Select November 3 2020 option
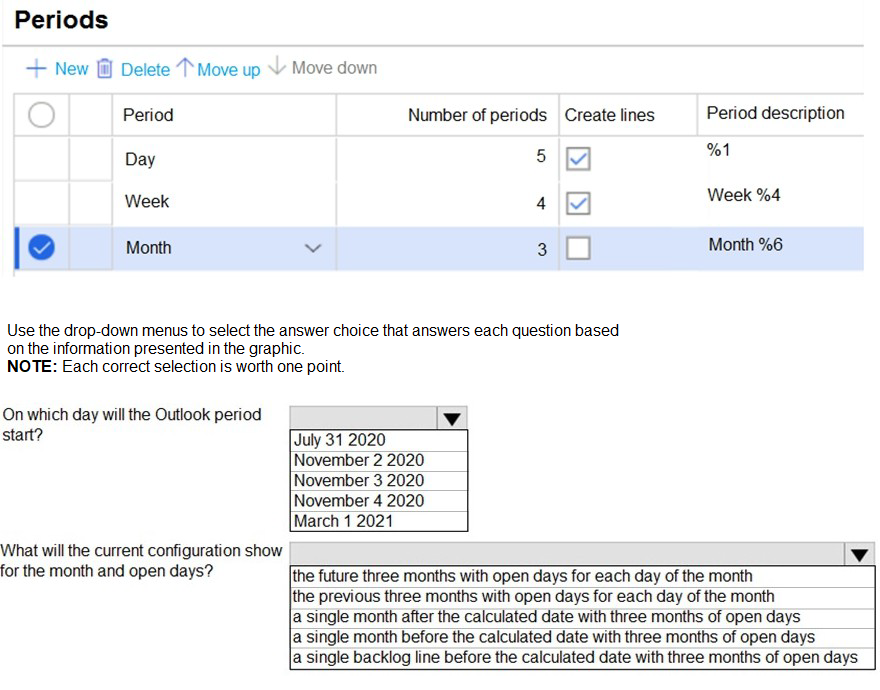This screenshot has width=880, height=690. click(x=359, y=480)
